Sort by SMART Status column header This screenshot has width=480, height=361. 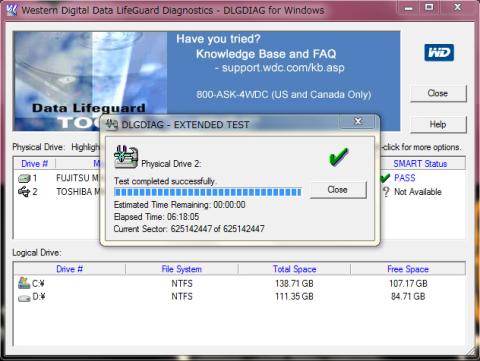420,164
